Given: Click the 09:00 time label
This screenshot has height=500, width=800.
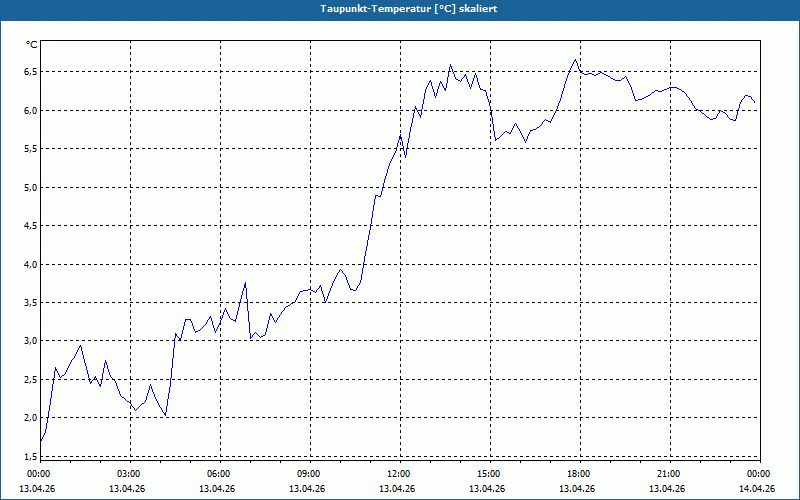Looking at the screenshot, I should point(310,474).
